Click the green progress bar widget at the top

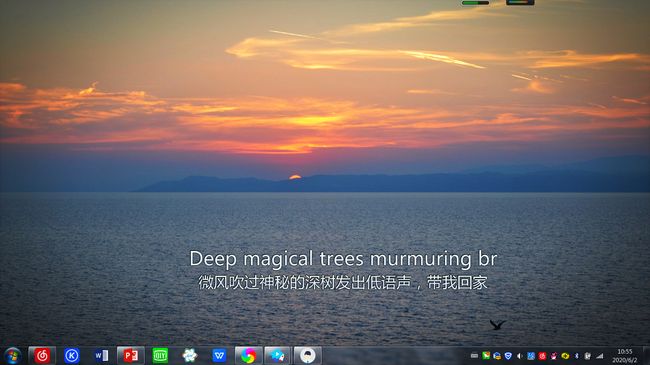475,3
